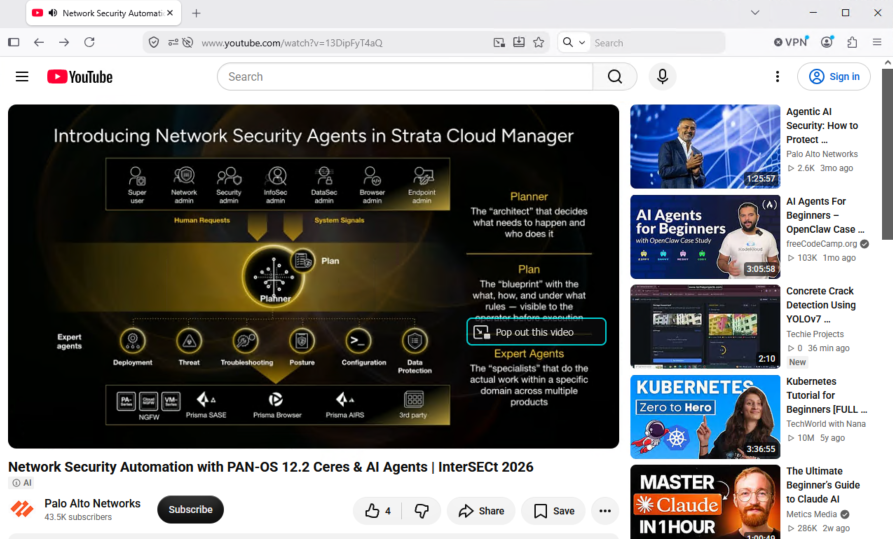Image resolution: width=893 pixels, height=539 pixels.
Task: Open title 'Concrete Crack Detection Using YOLOv7'
Action: click(821, 305)
